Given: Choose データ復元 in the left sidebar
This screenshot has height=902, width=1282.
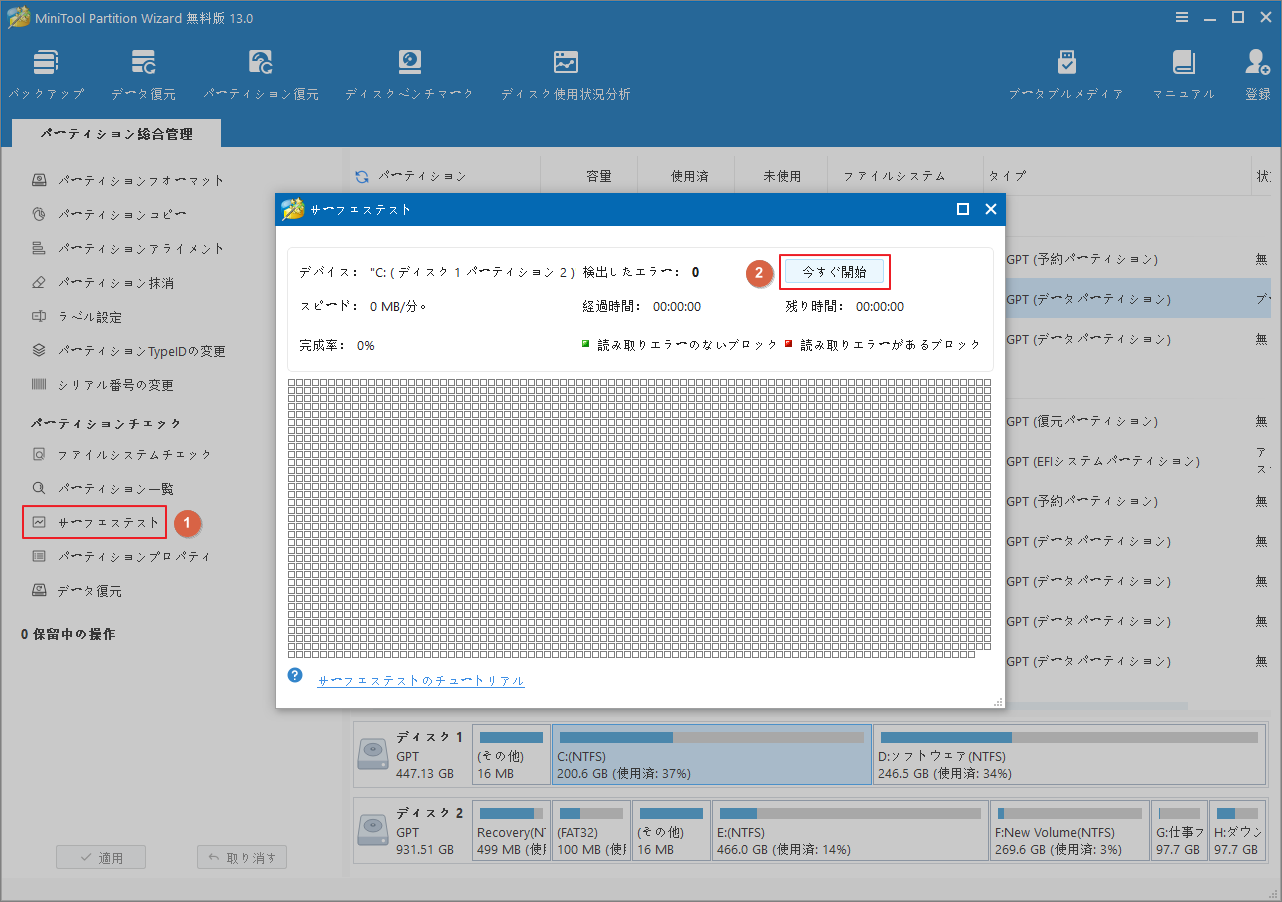Looking at the screenshot, I should (x=77, y=590).
